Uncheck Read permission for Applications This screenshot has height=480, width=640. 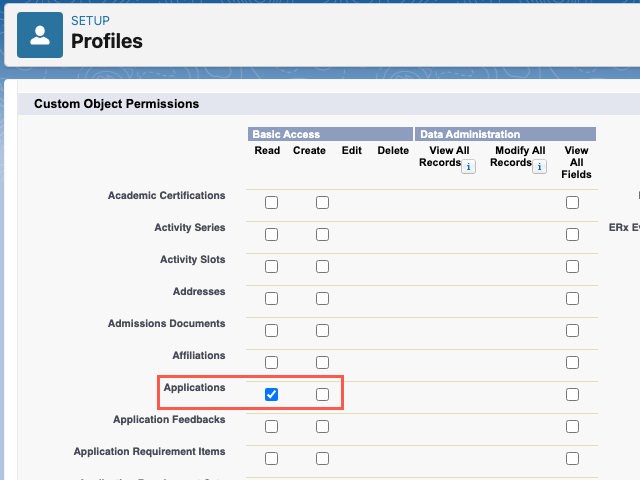coord(271,395)
